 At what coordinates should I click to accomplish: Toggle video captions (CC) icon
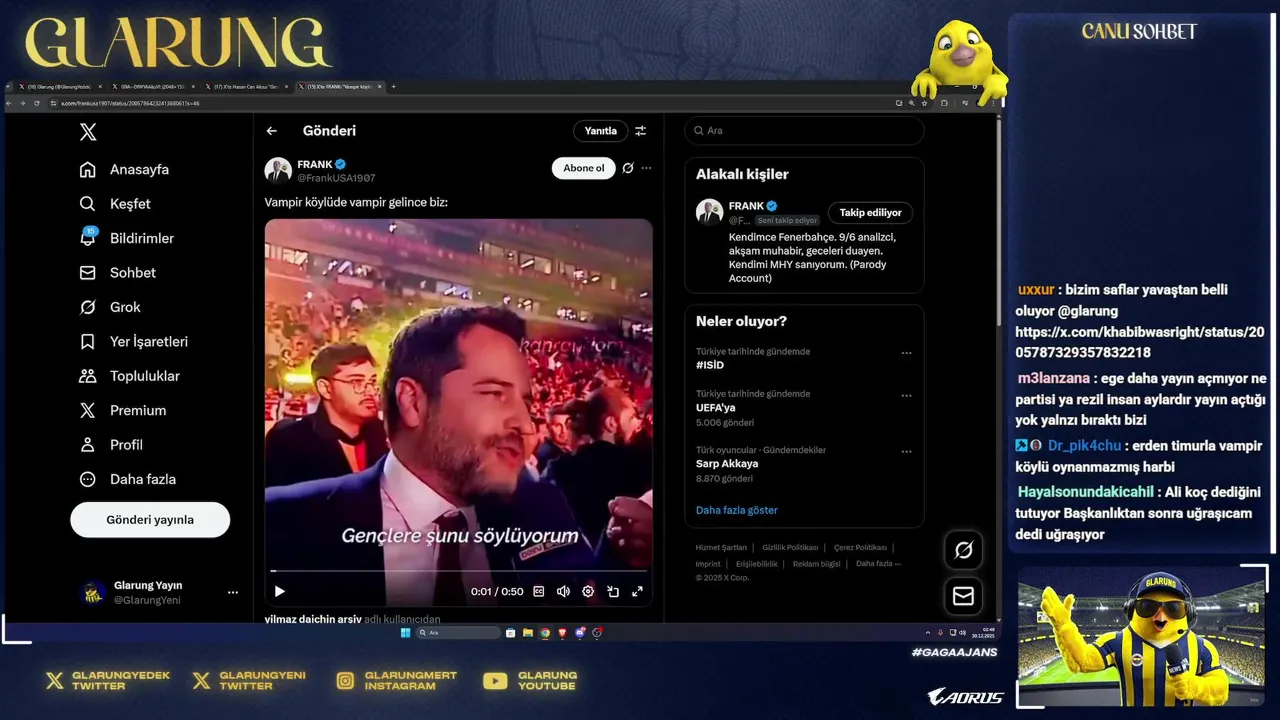point(539,592)
